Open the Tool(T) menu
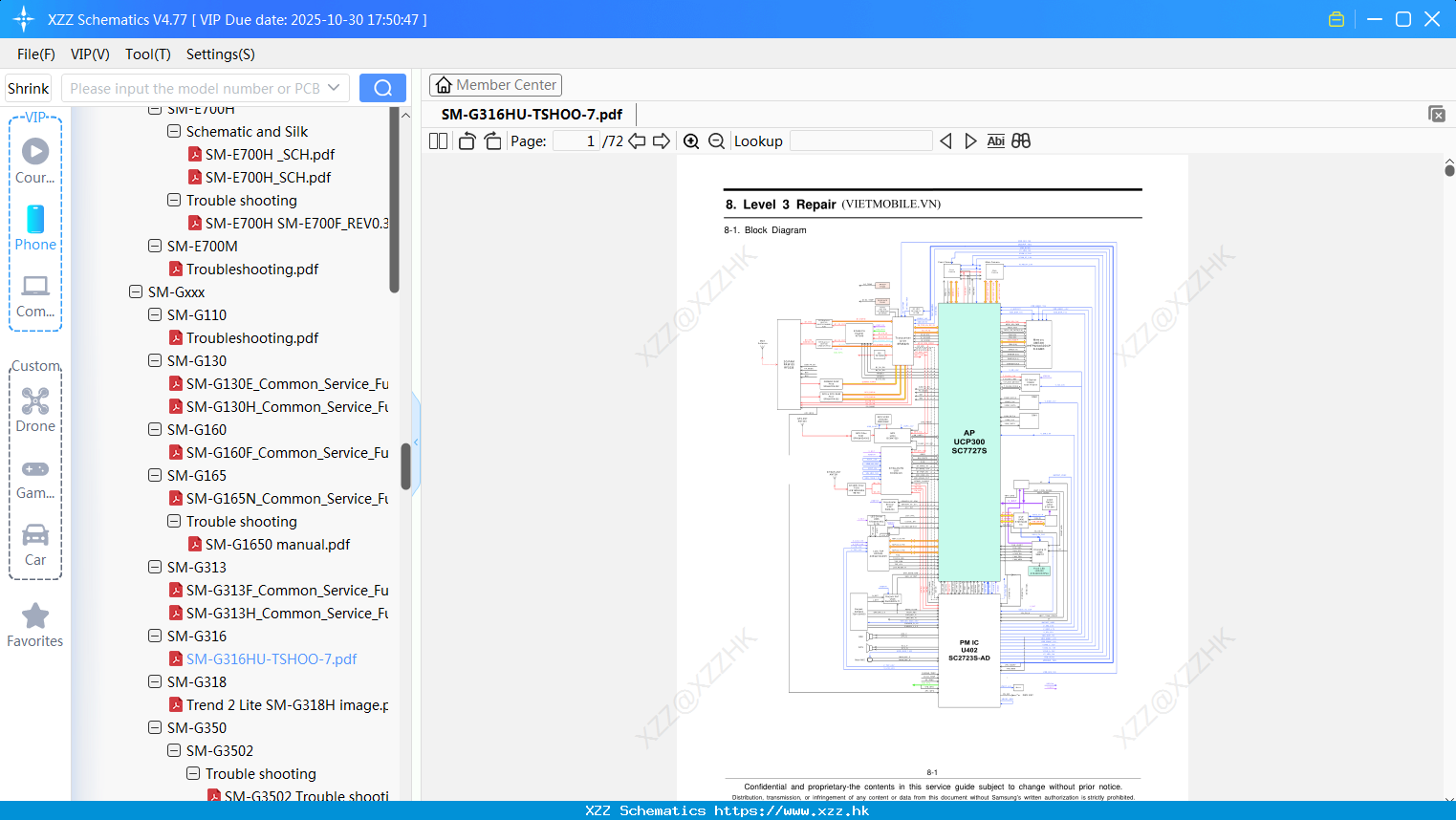The width and height of the screenshot is (1456, 820). [x=147, y=54]
